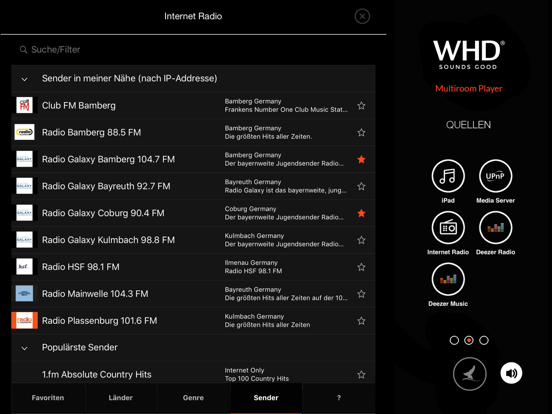Click the Radio Mainwelle logo thumbnail
Viewport: 552px width, 414px height.
pos(24,294)
